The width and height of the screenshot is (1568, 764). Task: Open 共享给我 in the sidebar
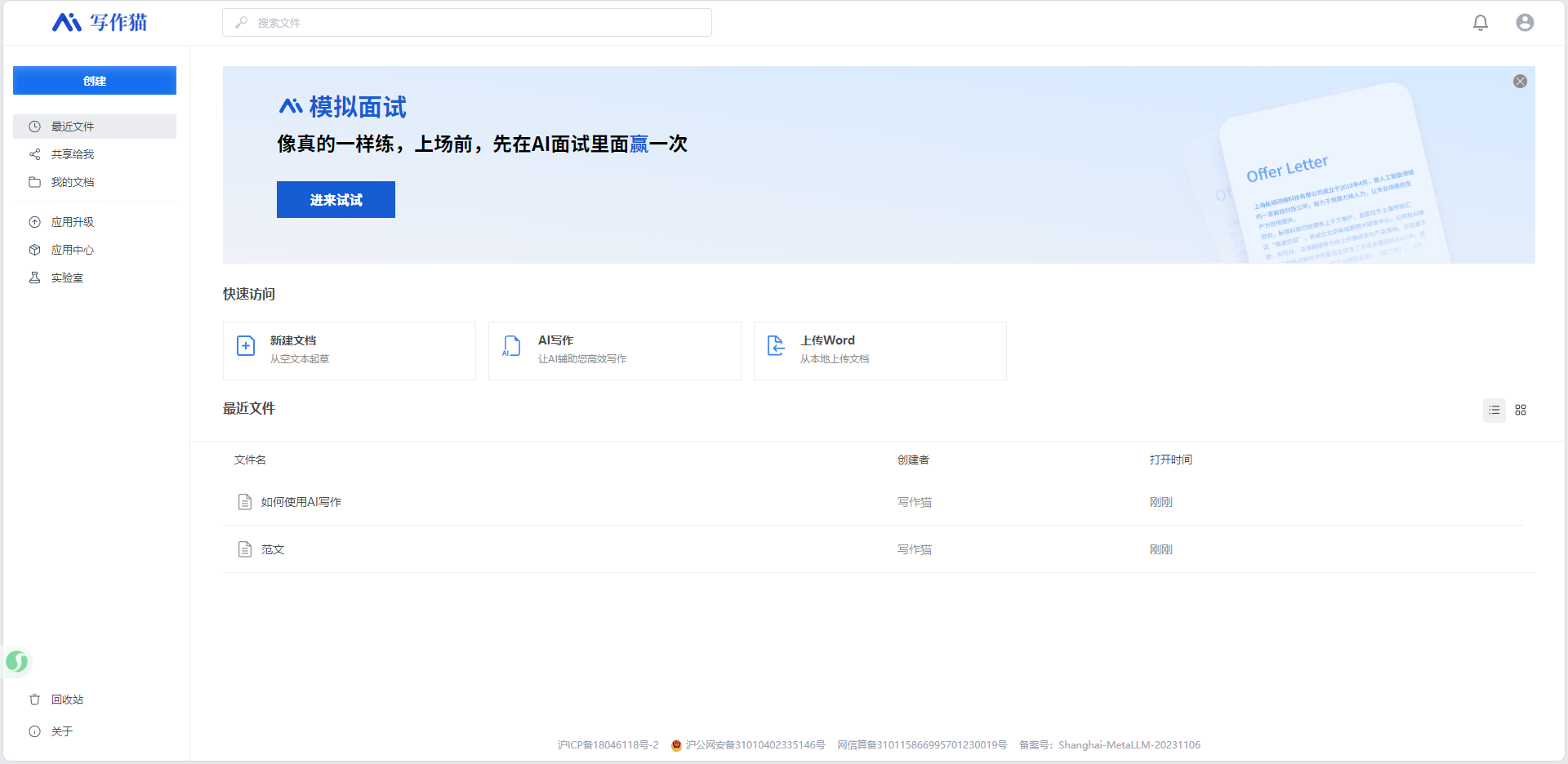pyautogui.click(x=73, y=154)
